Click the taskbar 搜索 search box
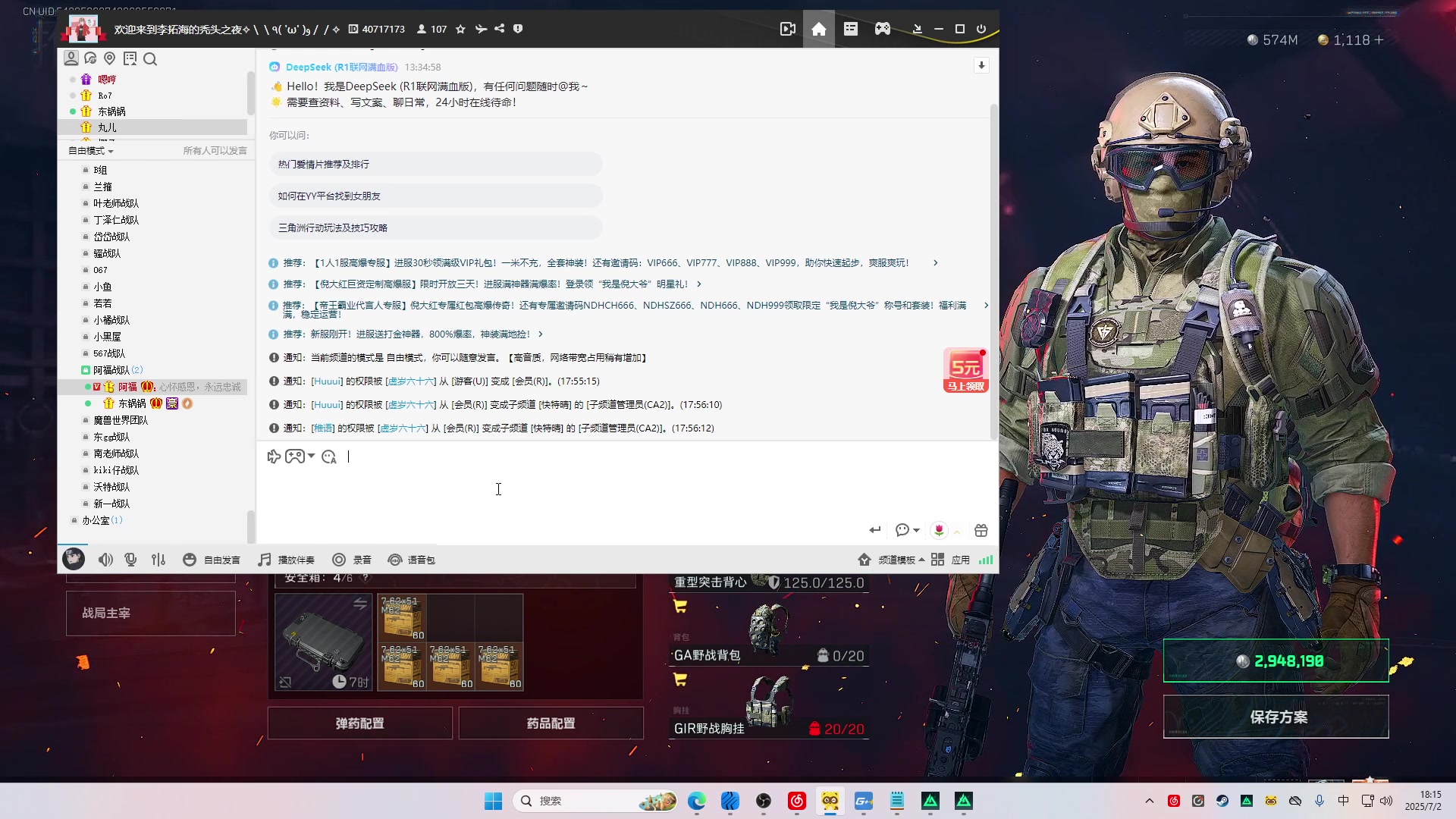The width and height of the screenshot is (1456, 819). click(x=595, y=801)
